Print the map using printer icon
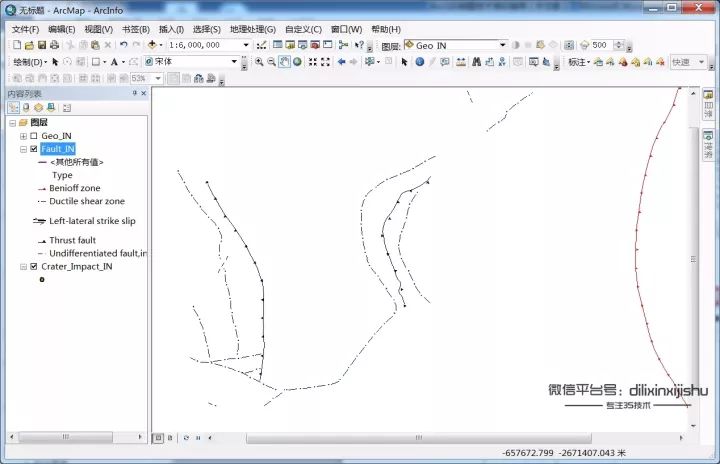The height and width of the screenshot is (464, 720). pos(54,45)
